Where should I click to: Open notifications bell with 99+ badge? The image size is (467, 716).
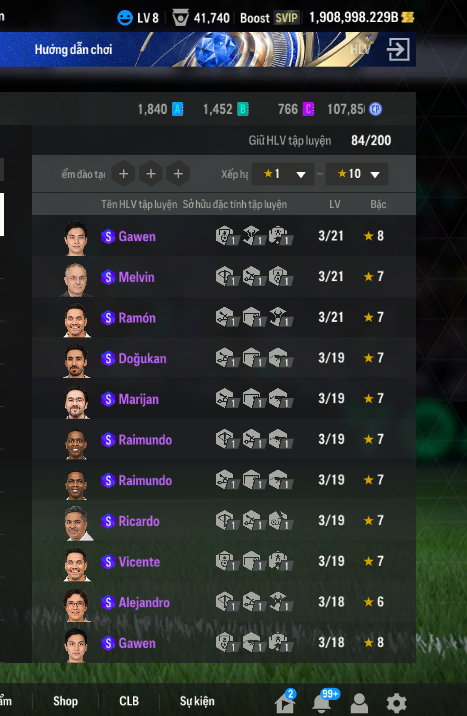click(x=322, y=702)
